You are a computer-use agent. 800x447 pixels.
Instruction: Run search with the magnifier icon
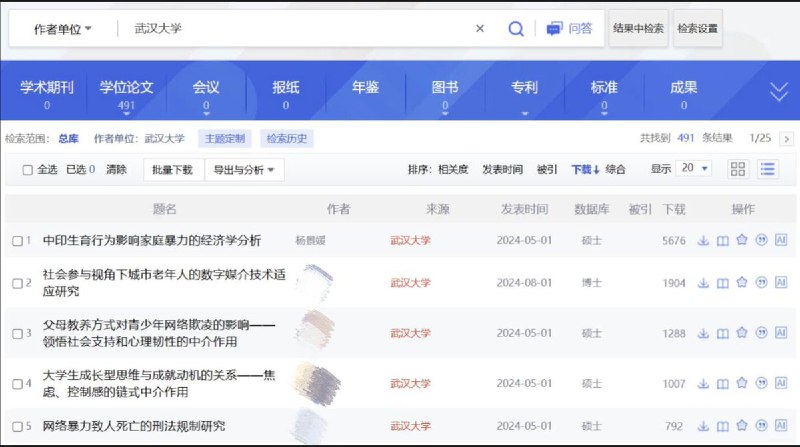point(516,29)
